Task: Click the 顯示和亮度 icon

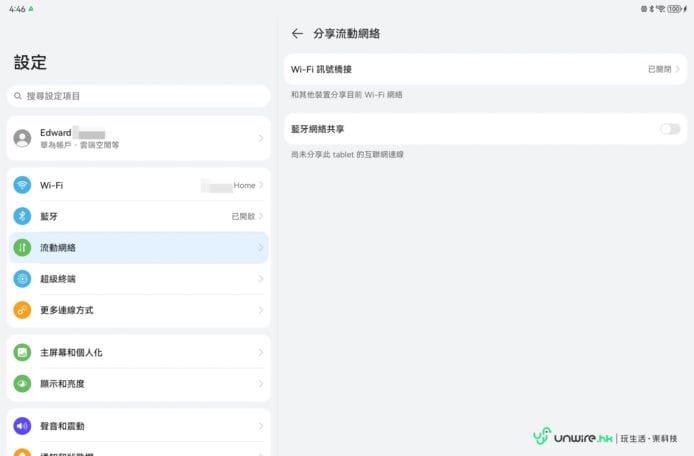Action: coord(22,383)
